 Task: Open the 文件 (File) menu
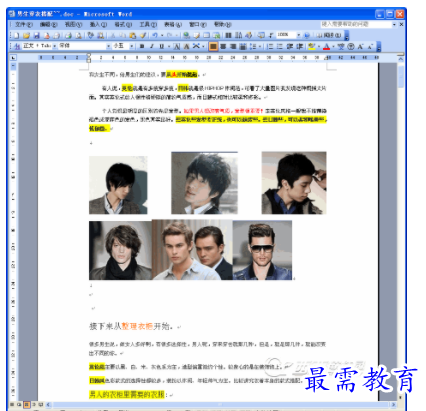(x=24, y=24)
